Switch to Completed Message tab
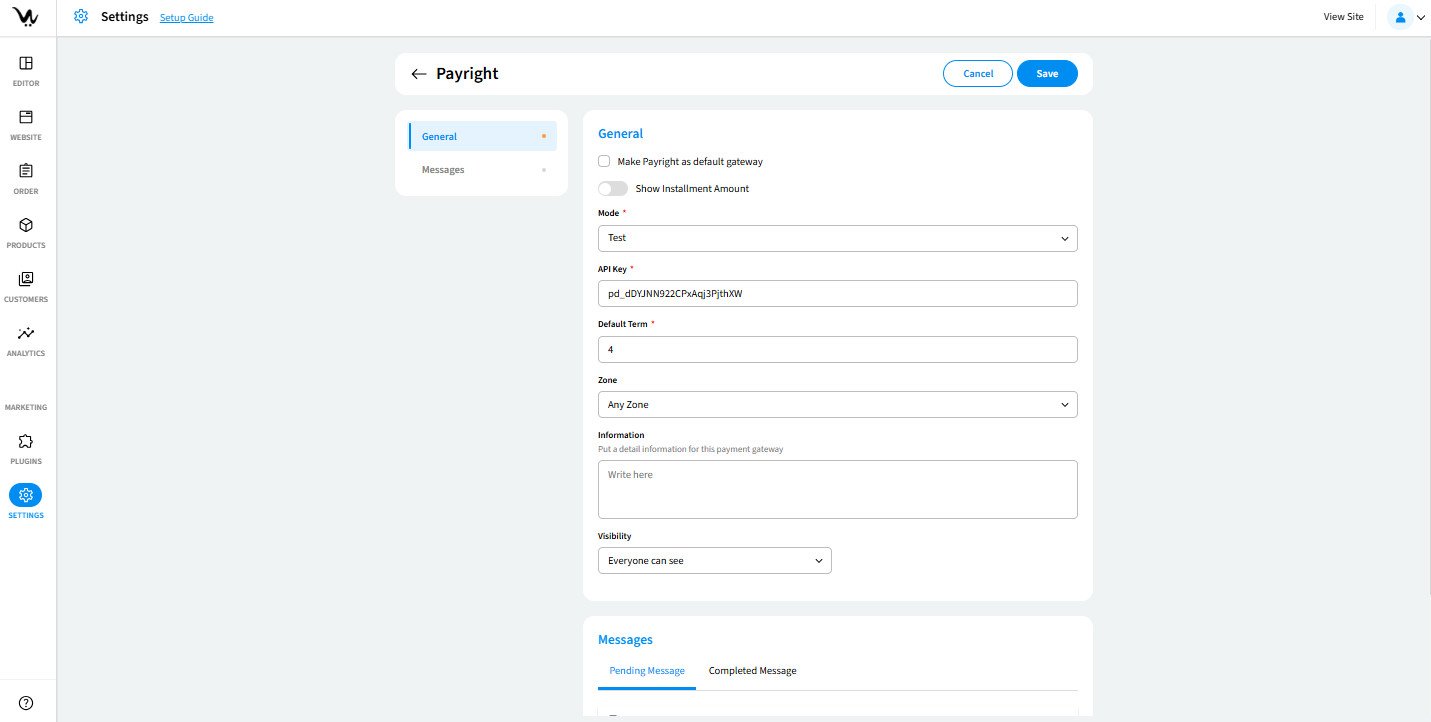This screenshot has height=722, width=1431. tap(752, 671)
